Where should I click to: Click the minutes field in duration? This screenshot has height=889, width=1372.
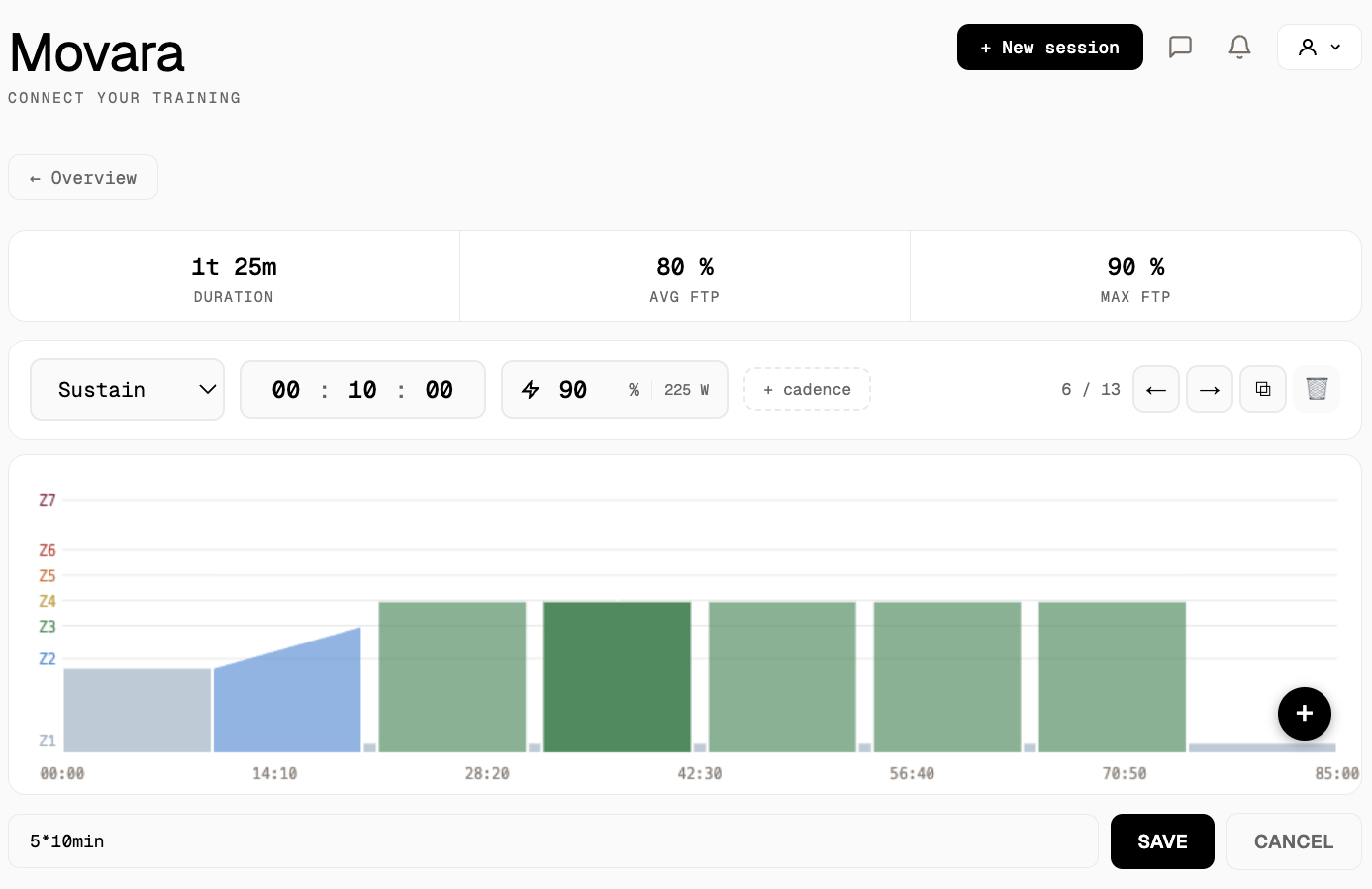pos(362,390)
